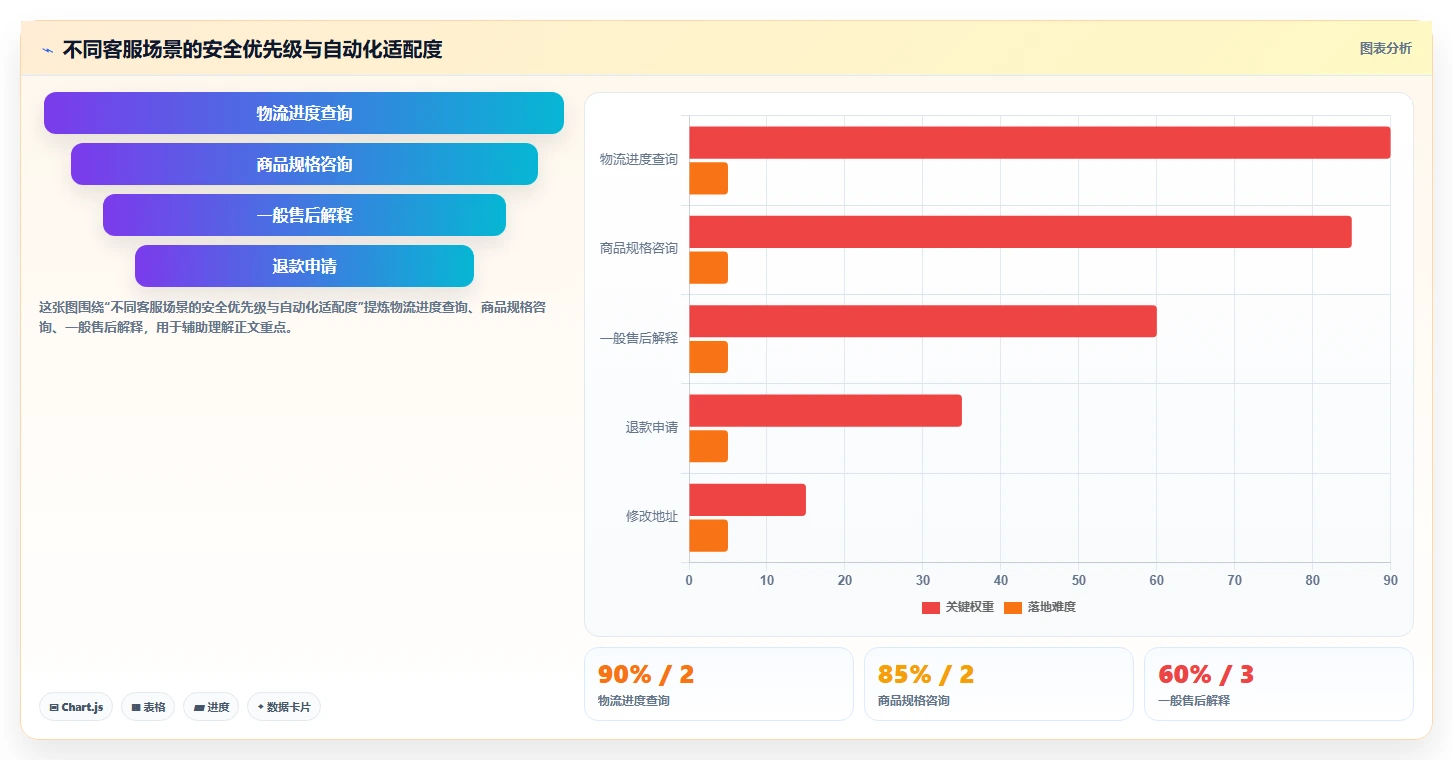Screen dimensions: 1453x760
Task: Click the 数据卡片 tag chip
Action: 284,707
